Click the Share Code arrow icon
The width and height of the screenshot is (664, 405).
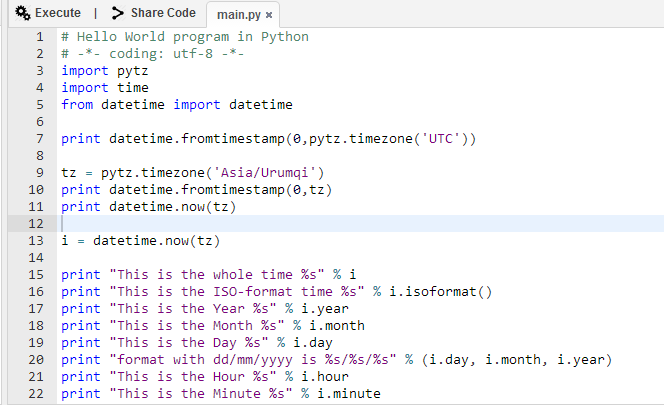(117, 13)
